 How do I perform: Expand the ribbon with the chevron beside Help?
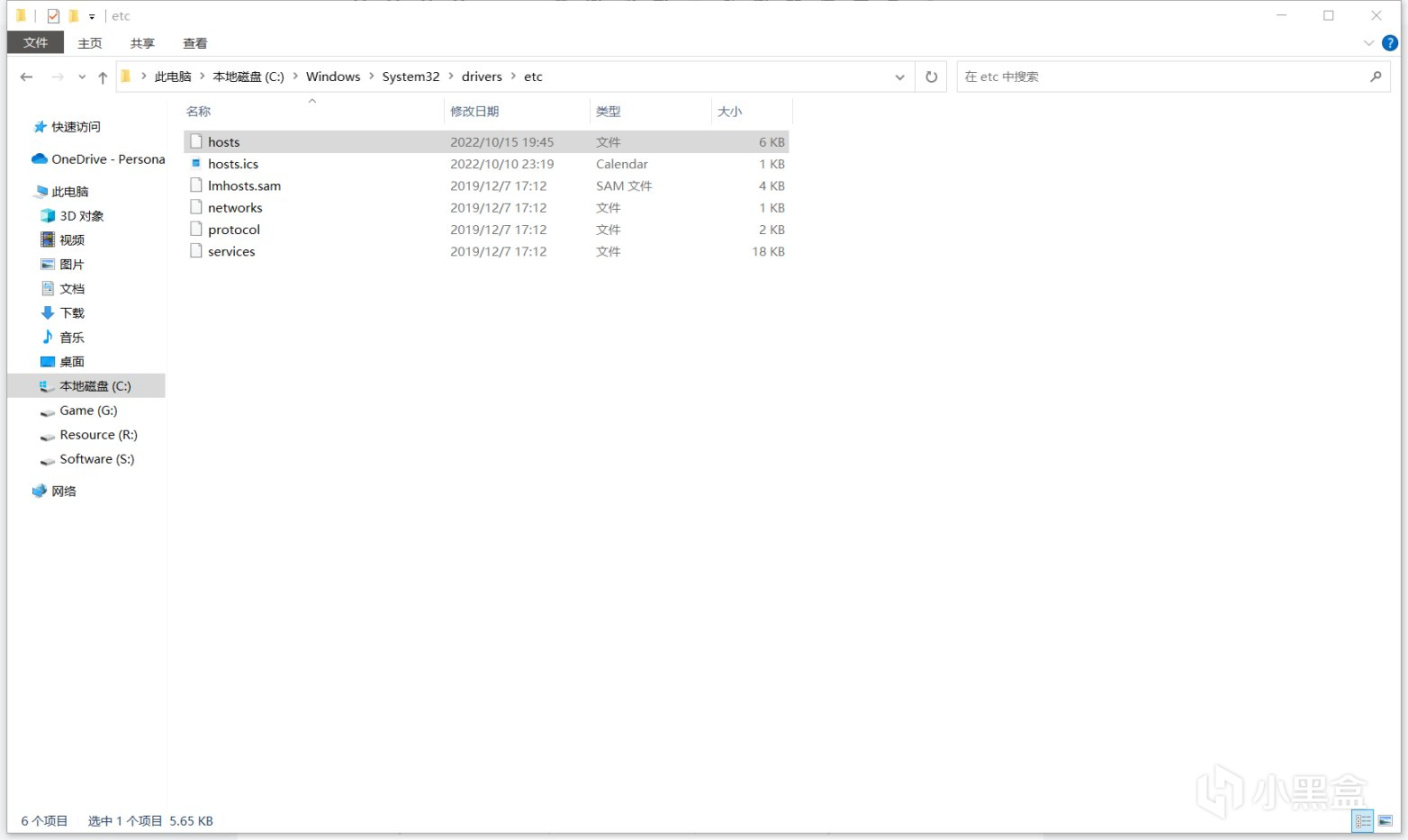pos(1369,43)
